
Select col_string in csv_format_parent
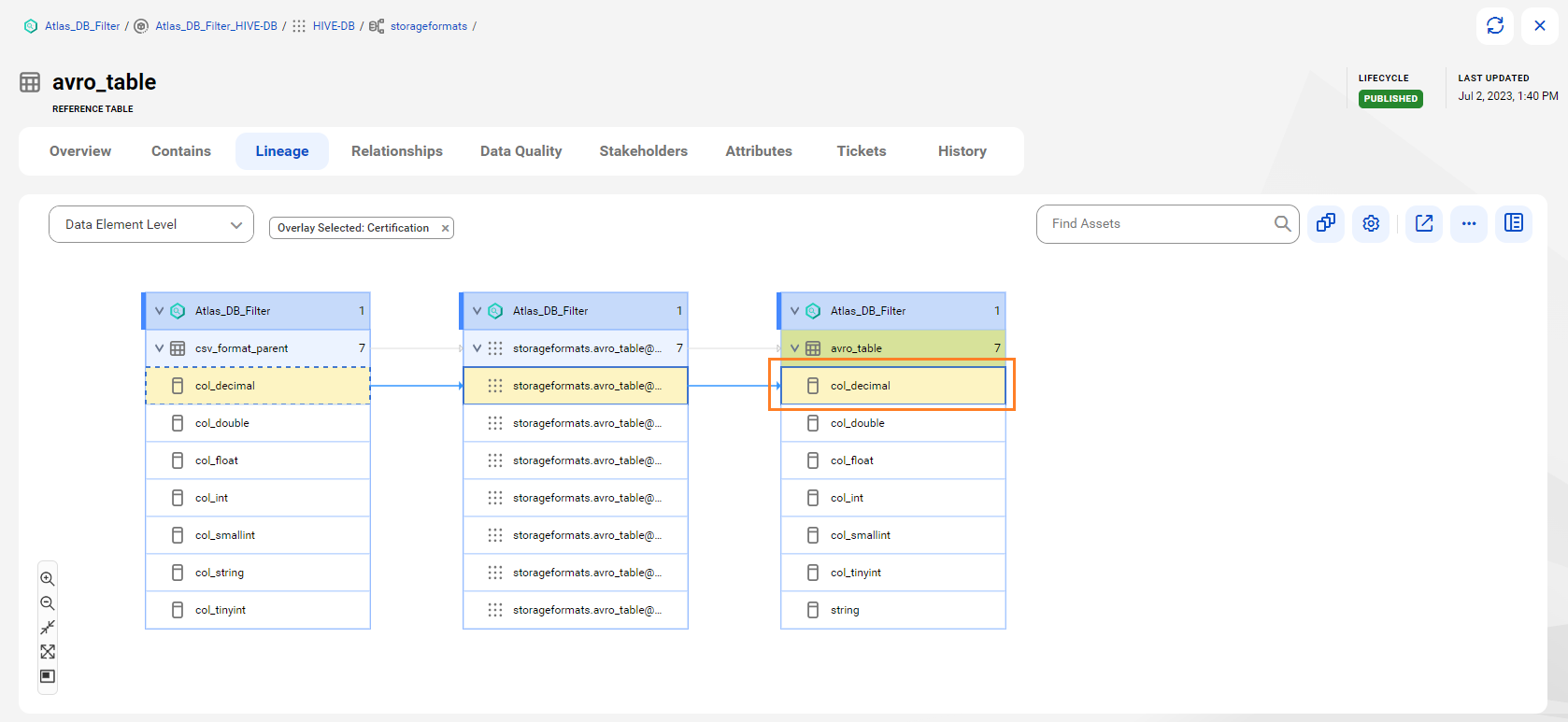(x=258, y=573)
